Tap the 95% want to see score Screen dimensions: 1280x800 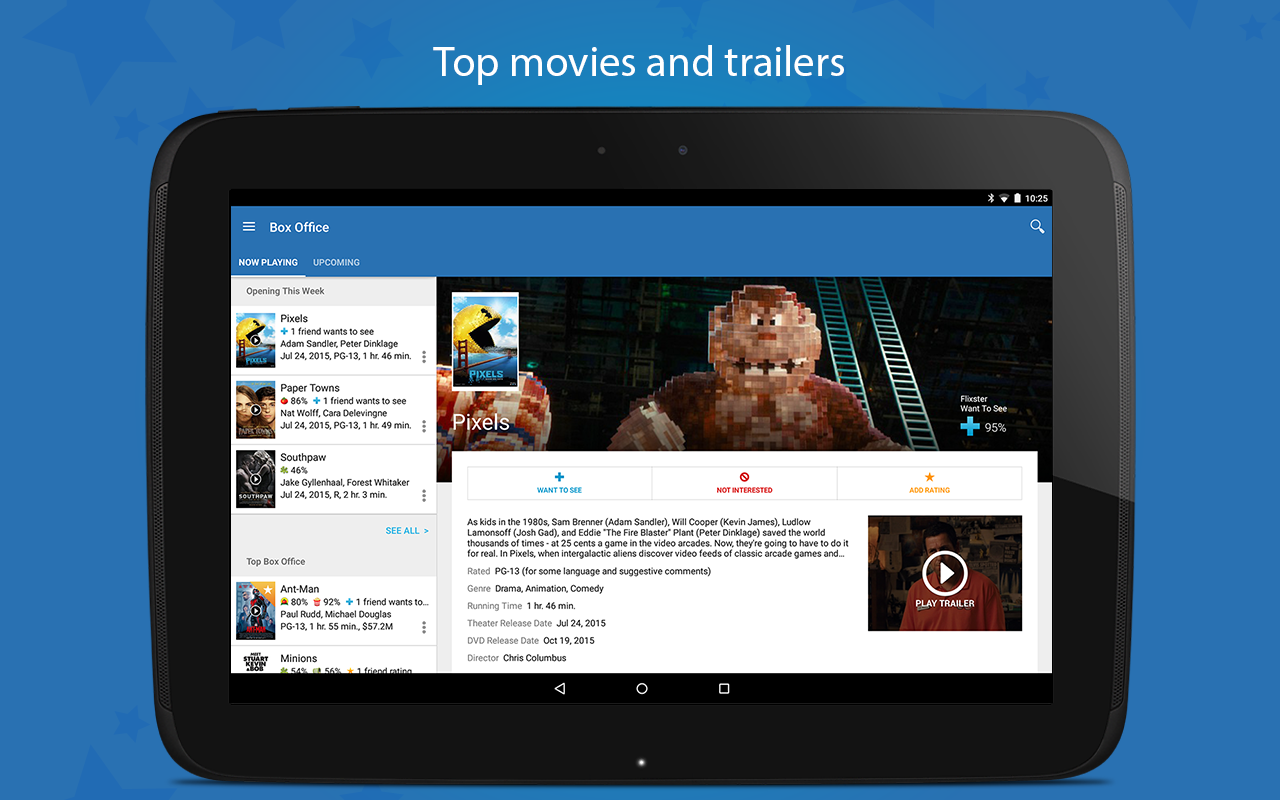coord(995,427)
